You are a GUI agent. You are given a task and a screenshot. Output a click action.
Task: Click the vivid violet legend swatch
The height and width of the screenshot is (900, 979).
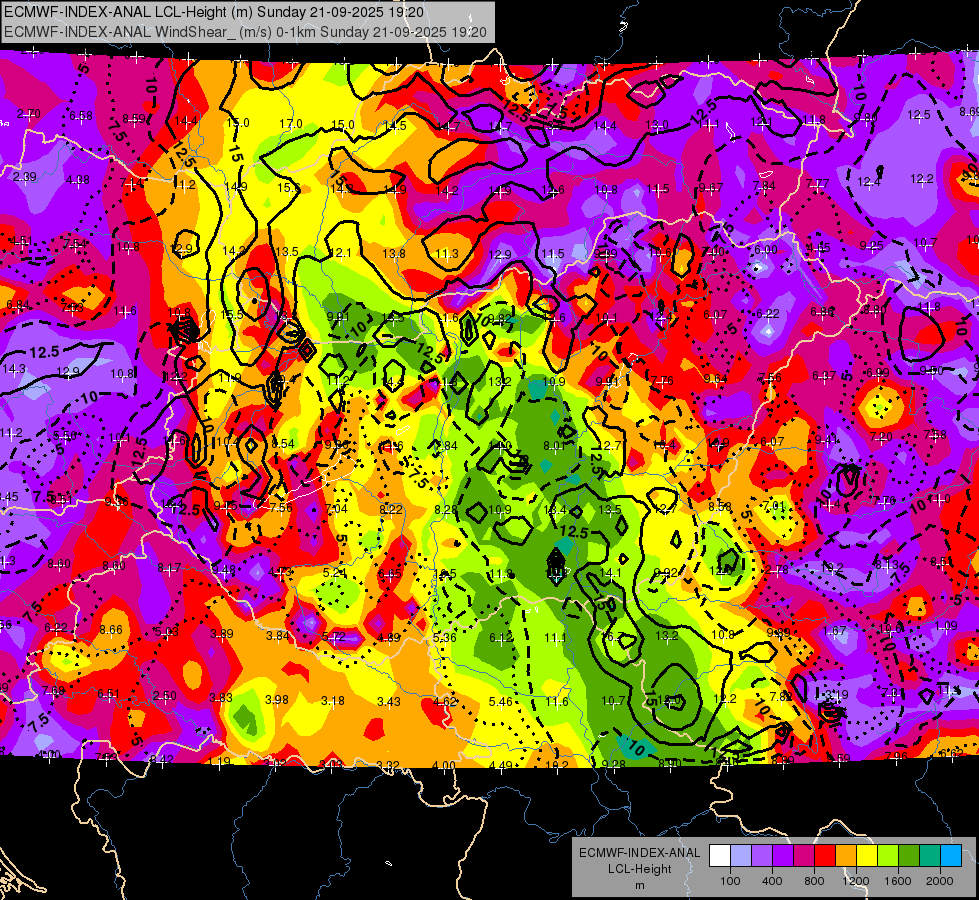click(782, 856)
